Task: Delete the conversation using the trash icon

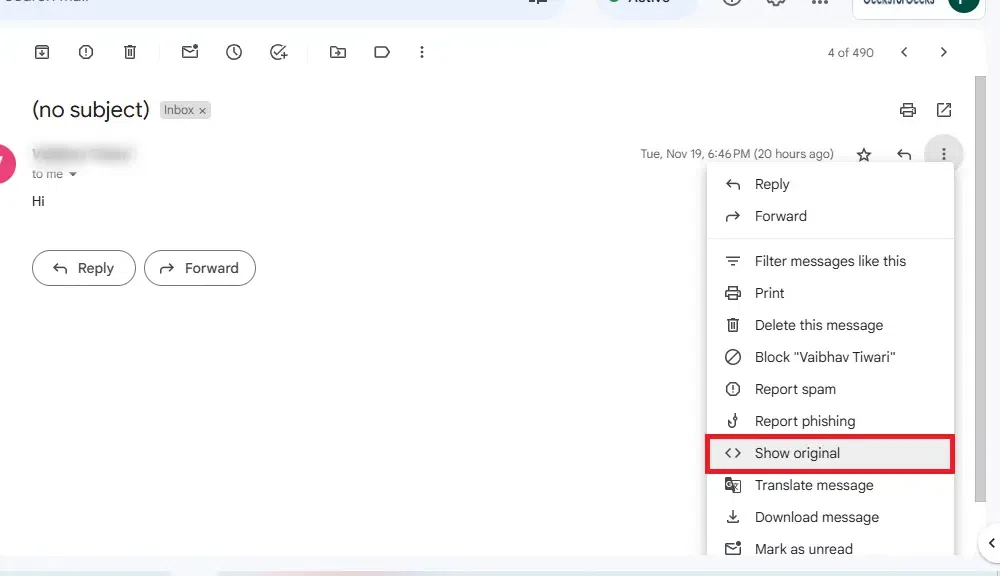Action: click(x=129, y=52)
